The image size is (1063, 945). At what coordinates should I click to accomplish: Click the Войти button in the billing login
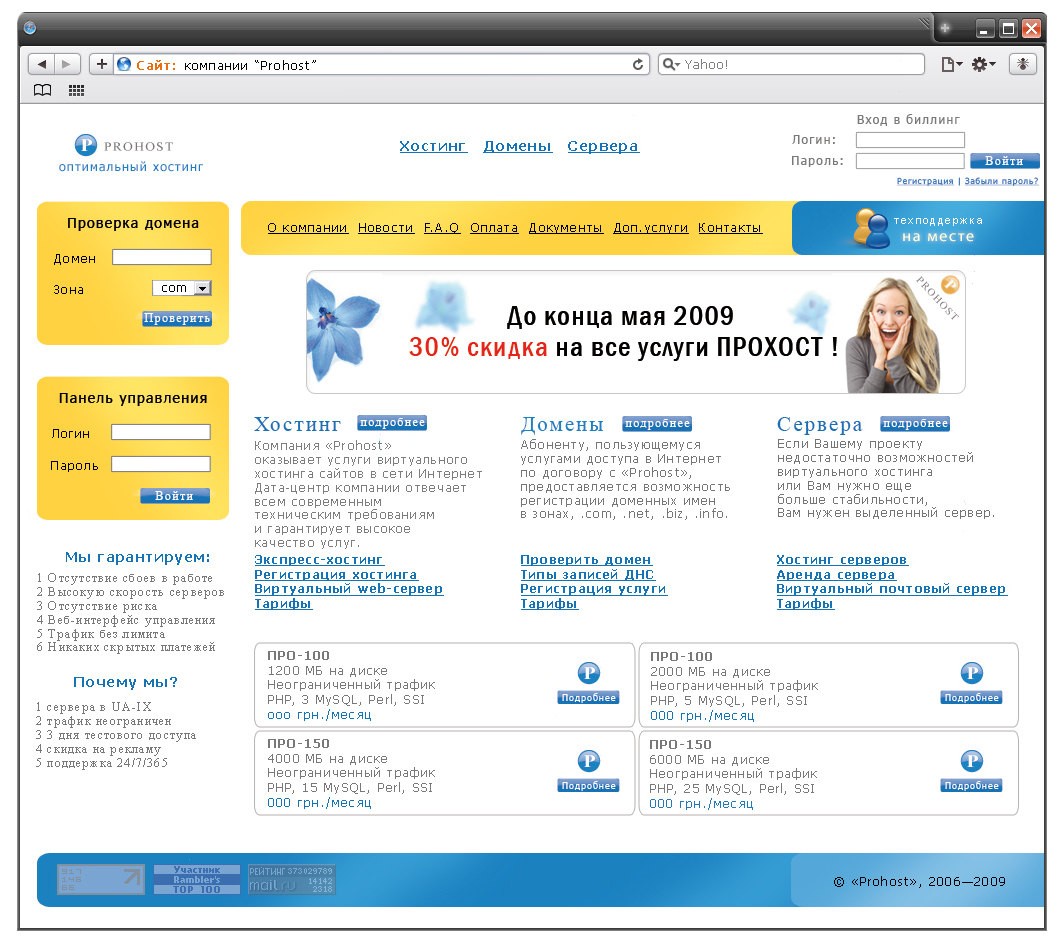coord(1004,161)
